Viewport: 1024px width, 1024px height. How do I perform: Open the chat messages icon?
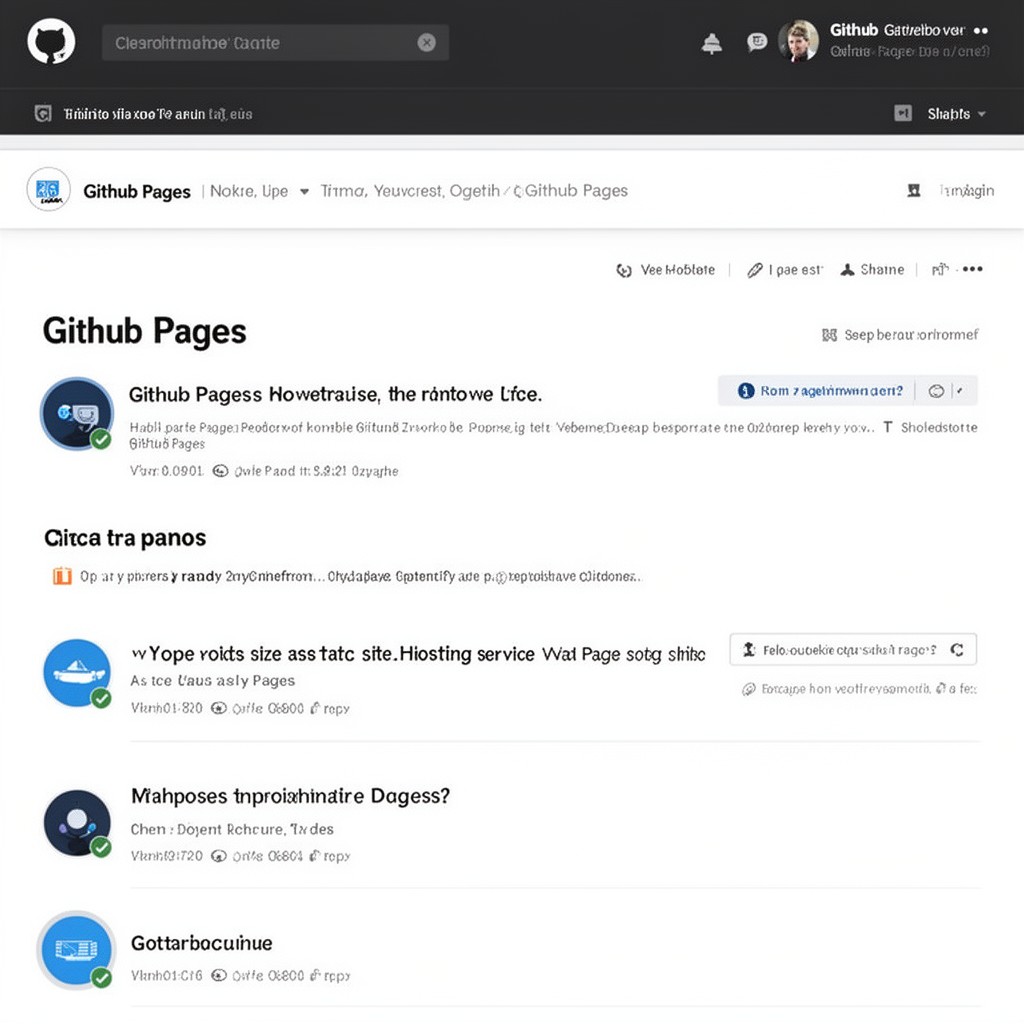(x=756, y=42)
